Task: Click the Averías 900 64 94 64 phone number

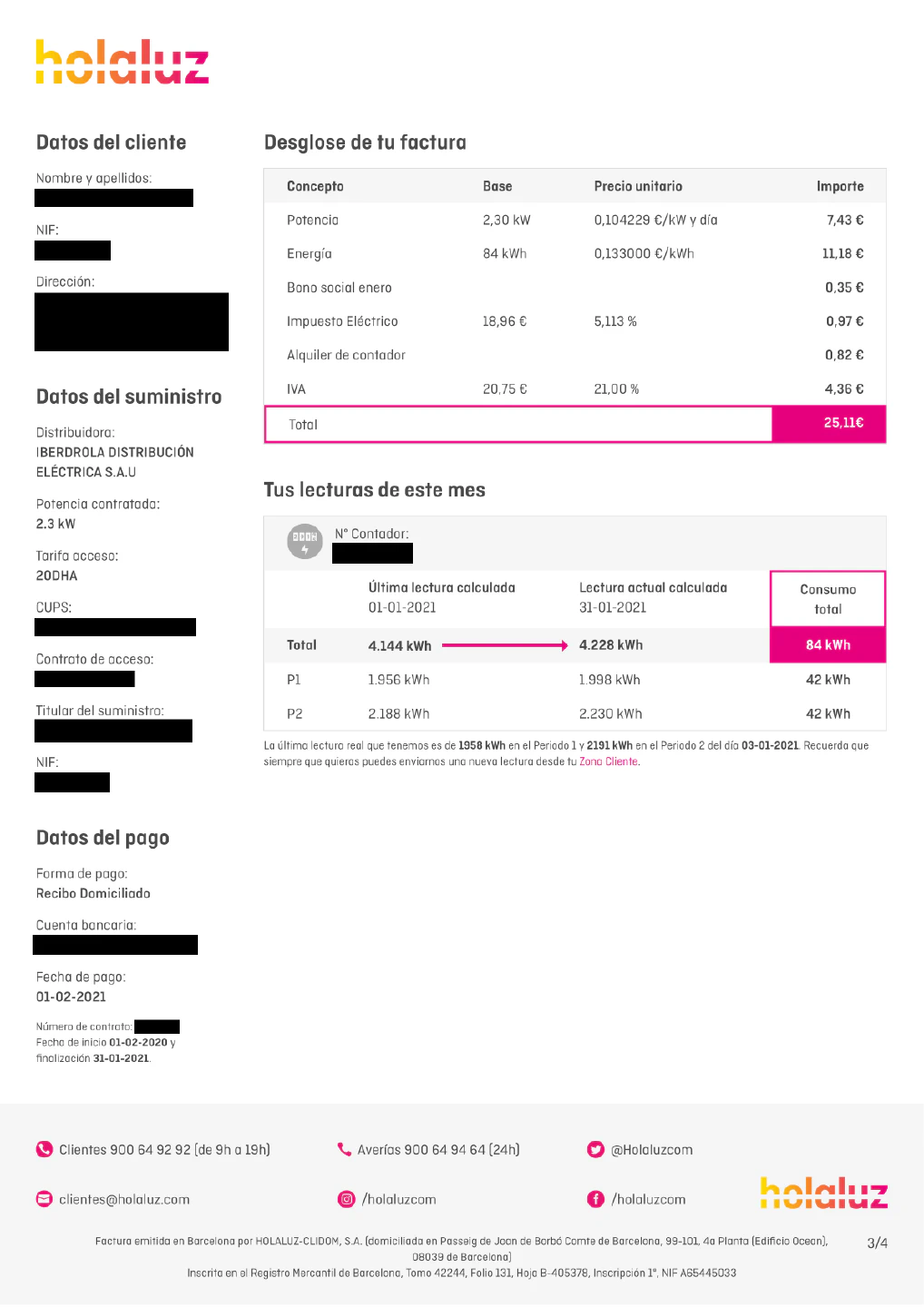Action: click(438, 1150)
